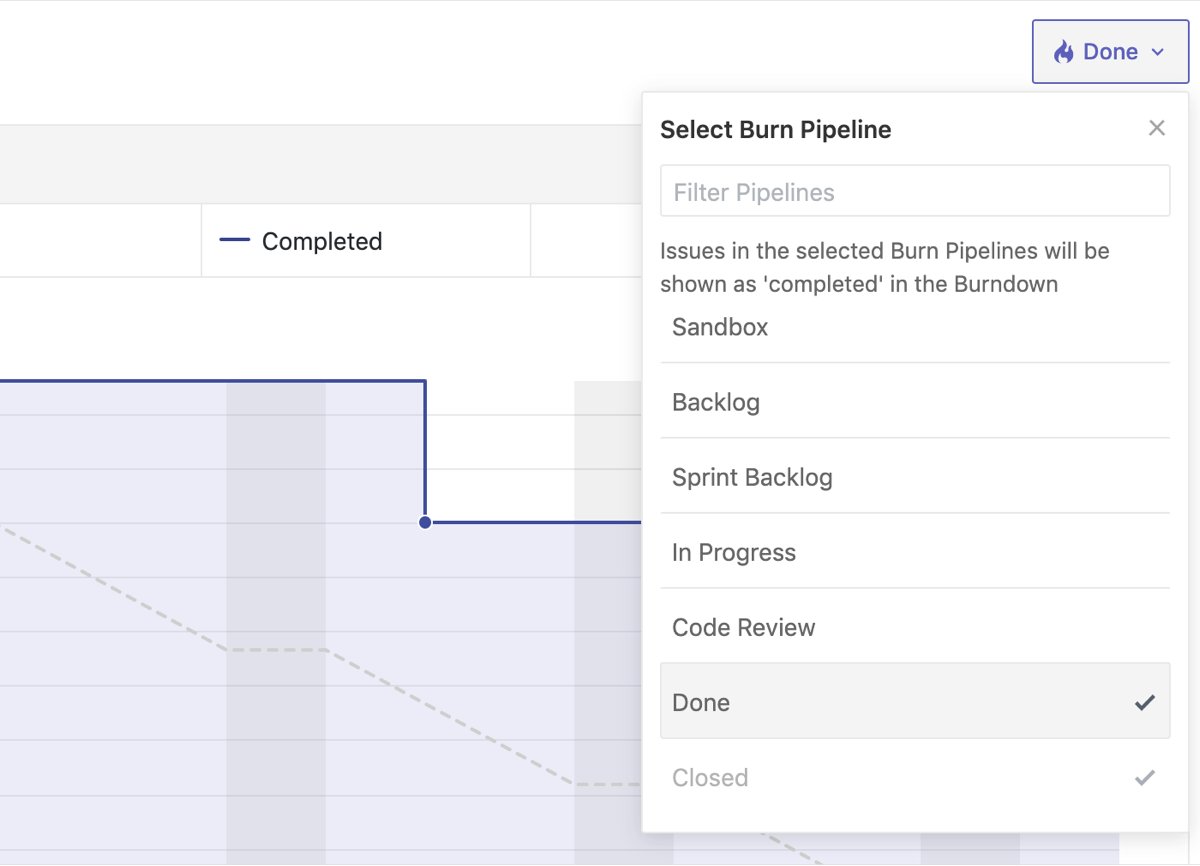The height and width of the screenshot is (866, 1200).
Task: Expand the Done burn pipeline dropdown chevron
Action: click(1158, 52)
